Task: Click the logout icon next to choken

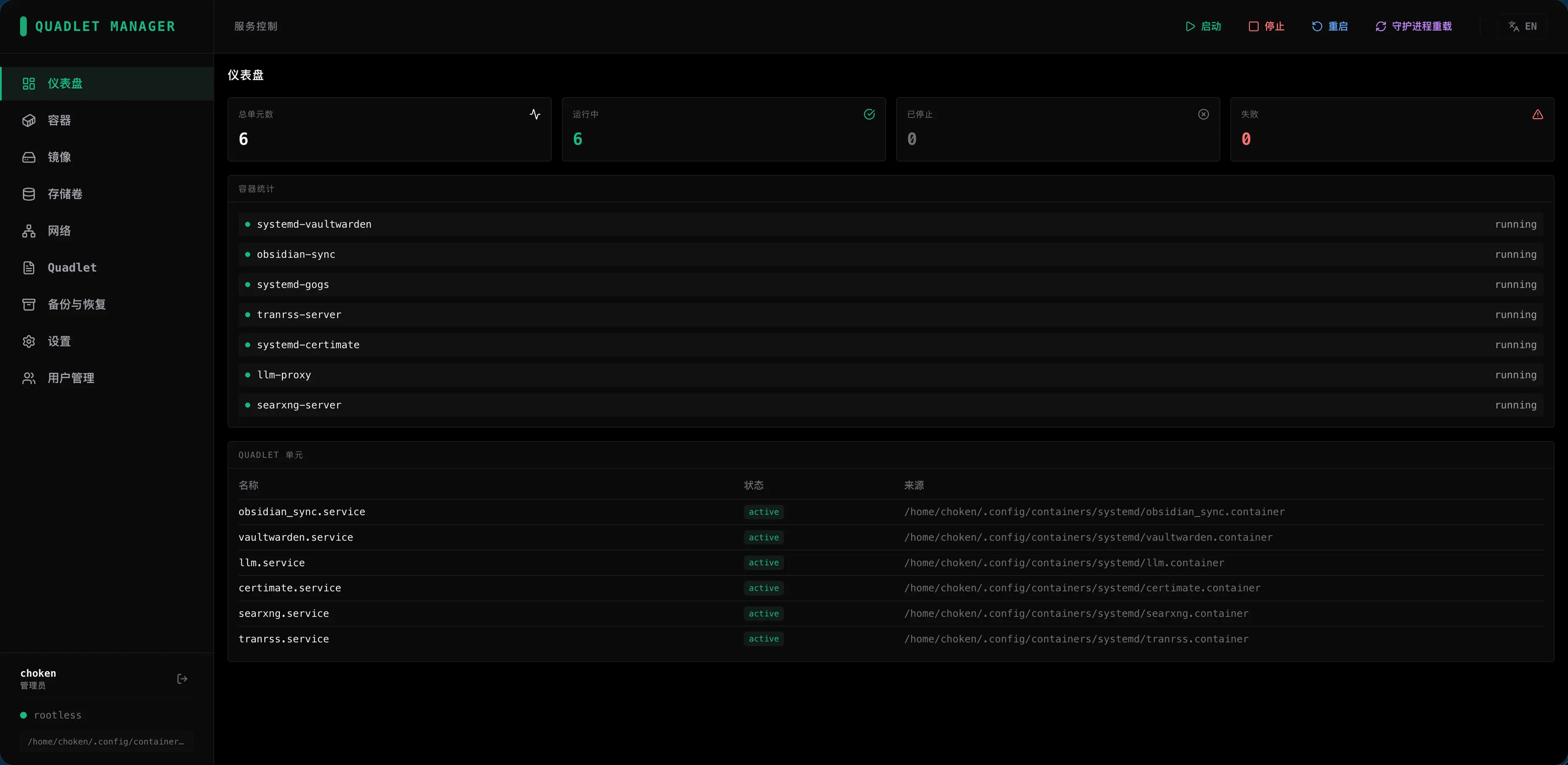Action: click(x=182, y=678)
